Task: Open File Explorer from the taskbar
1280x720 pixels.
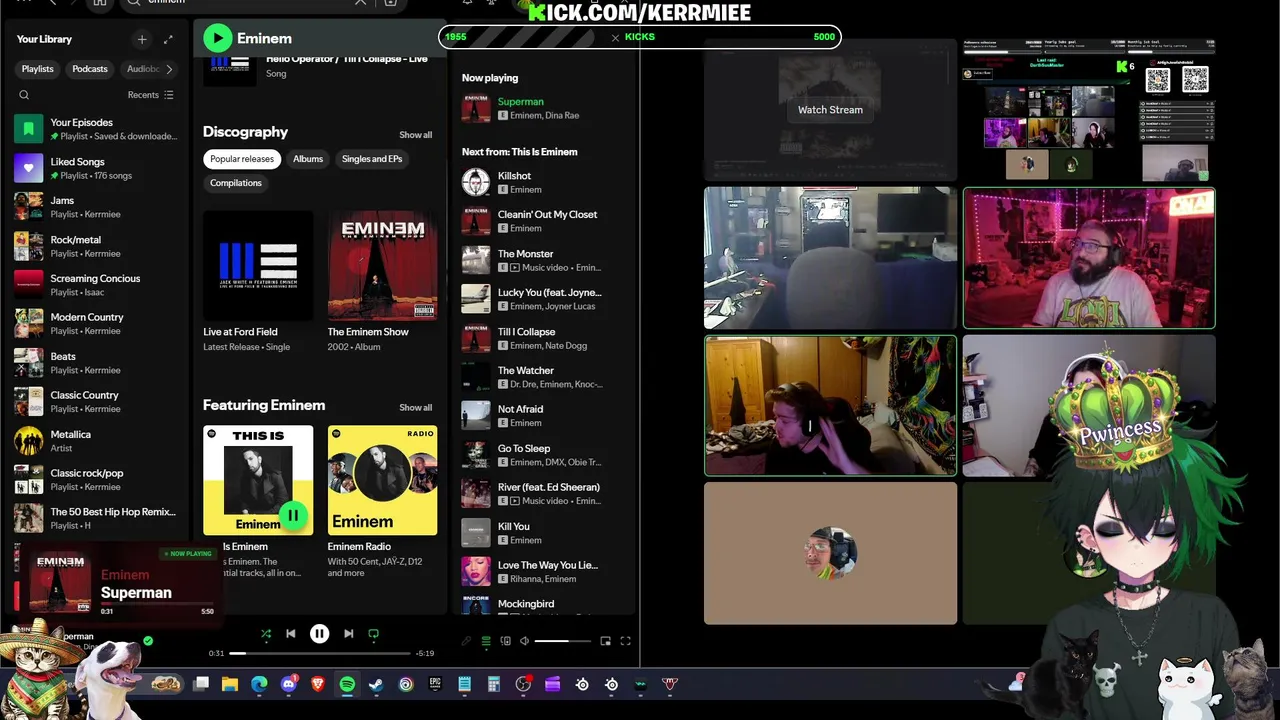Action: pyautogui.click(x=230, y=684)
